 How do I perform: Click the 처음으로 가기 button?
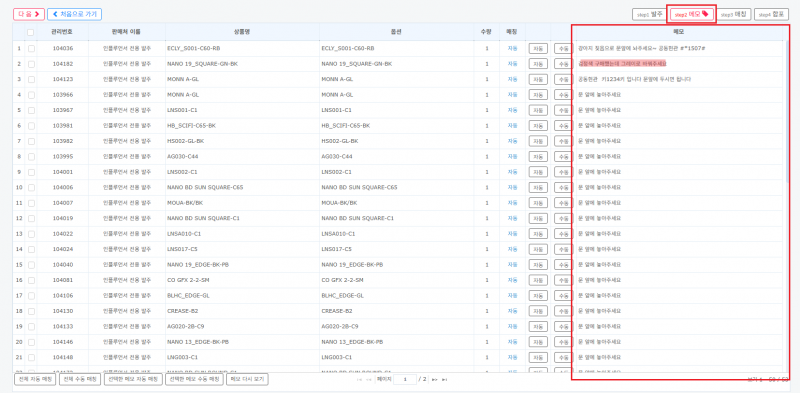point(74,14)
